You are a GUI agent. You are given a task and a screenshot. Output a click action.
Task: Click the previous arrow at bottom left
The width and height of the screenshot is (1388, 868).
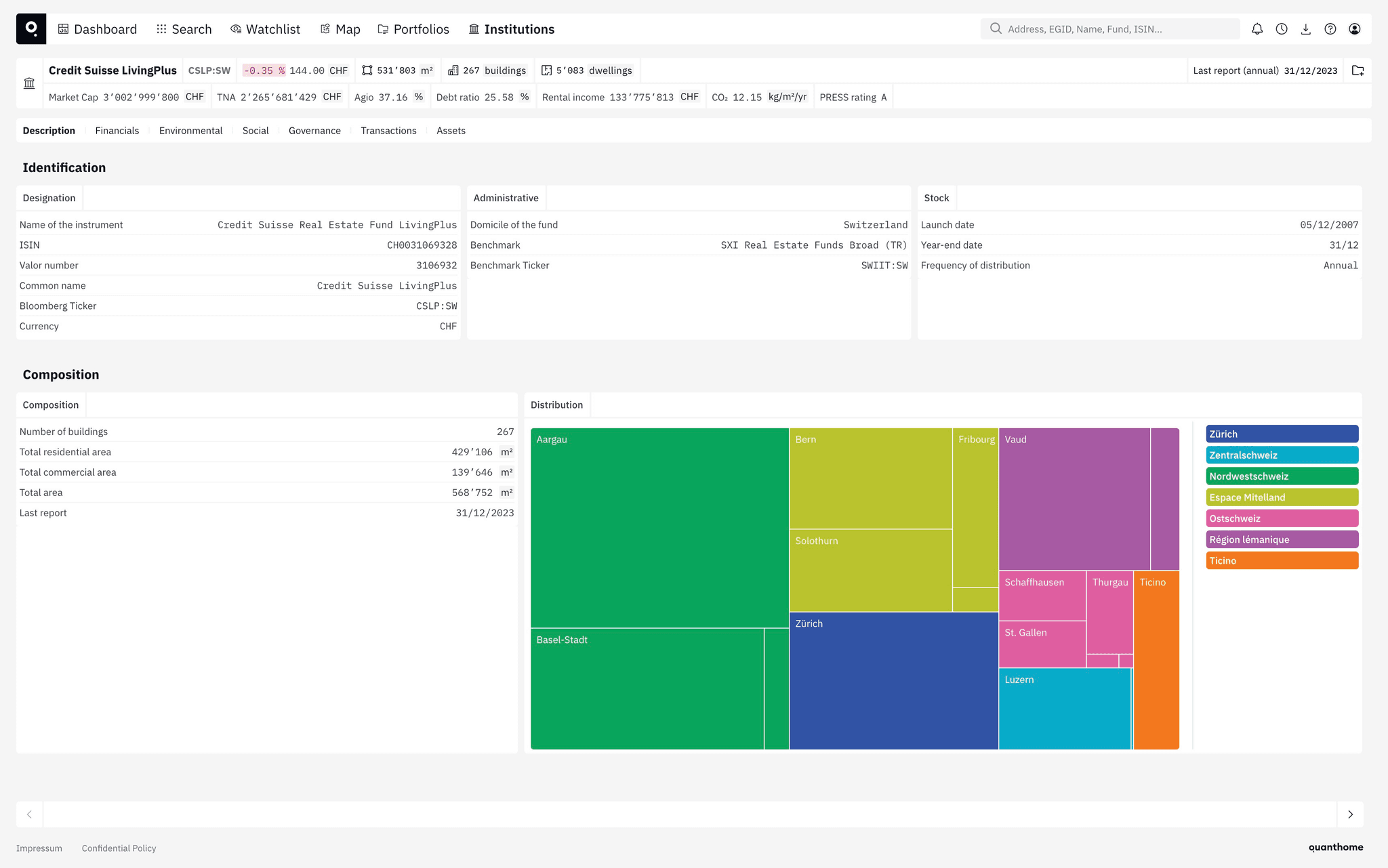click(x=29, y=814)
